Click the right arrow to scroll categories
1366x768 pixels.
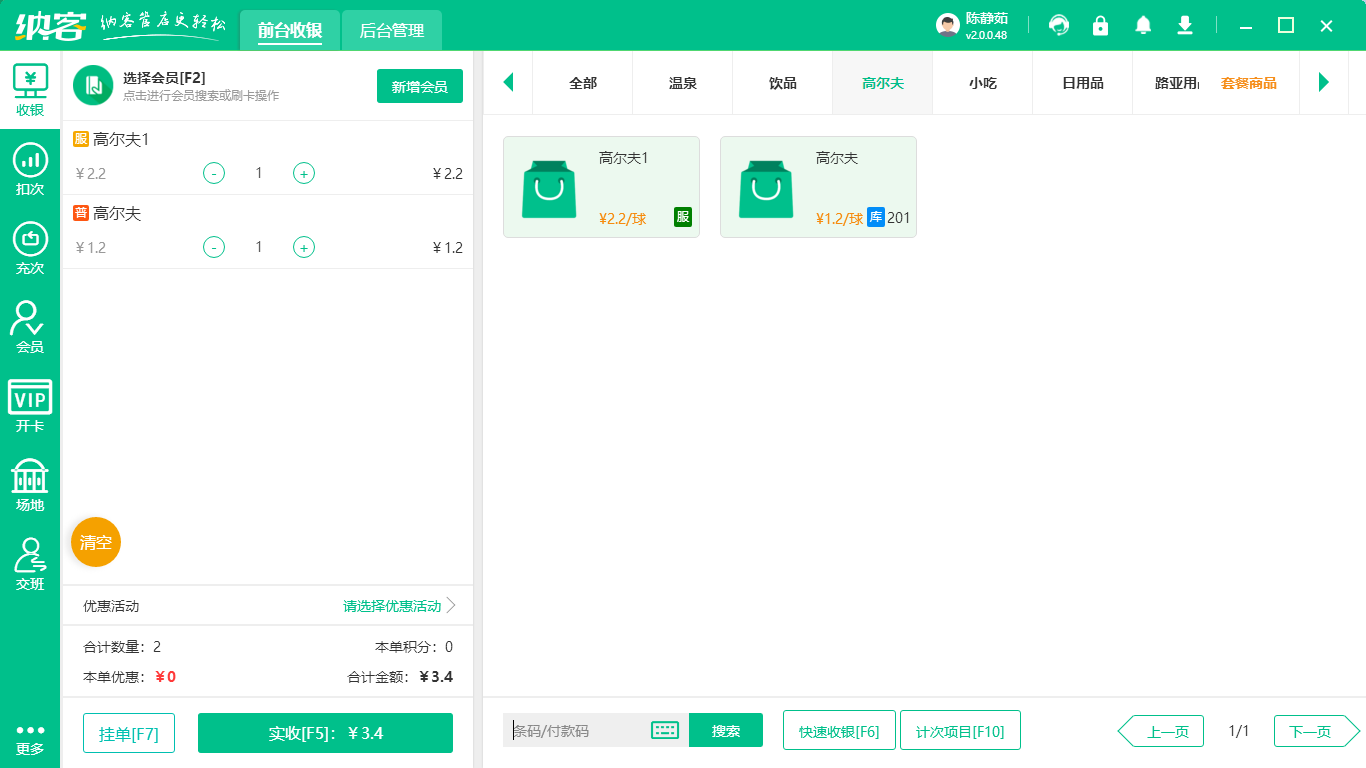pyautogui.click(x=1323, y=83)
